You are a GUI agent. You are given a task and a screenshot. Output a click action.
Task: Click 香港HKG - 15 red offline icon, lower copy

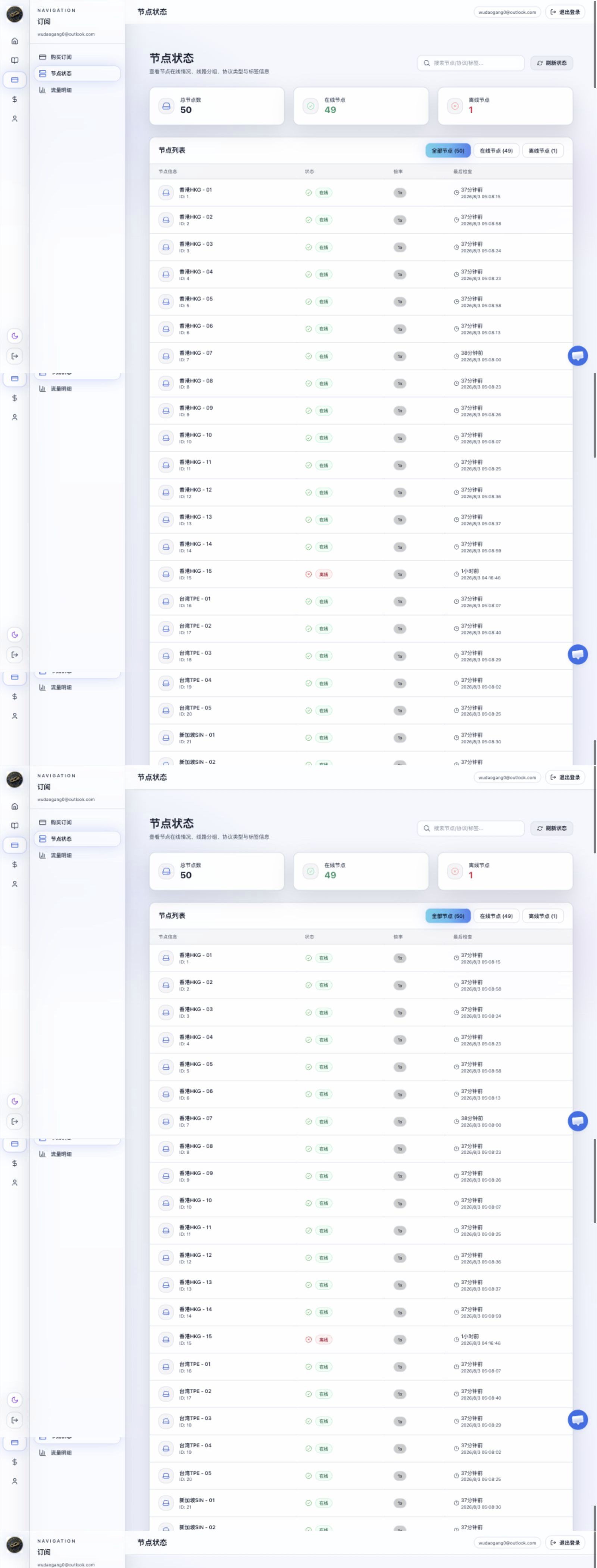(309, 1339)
